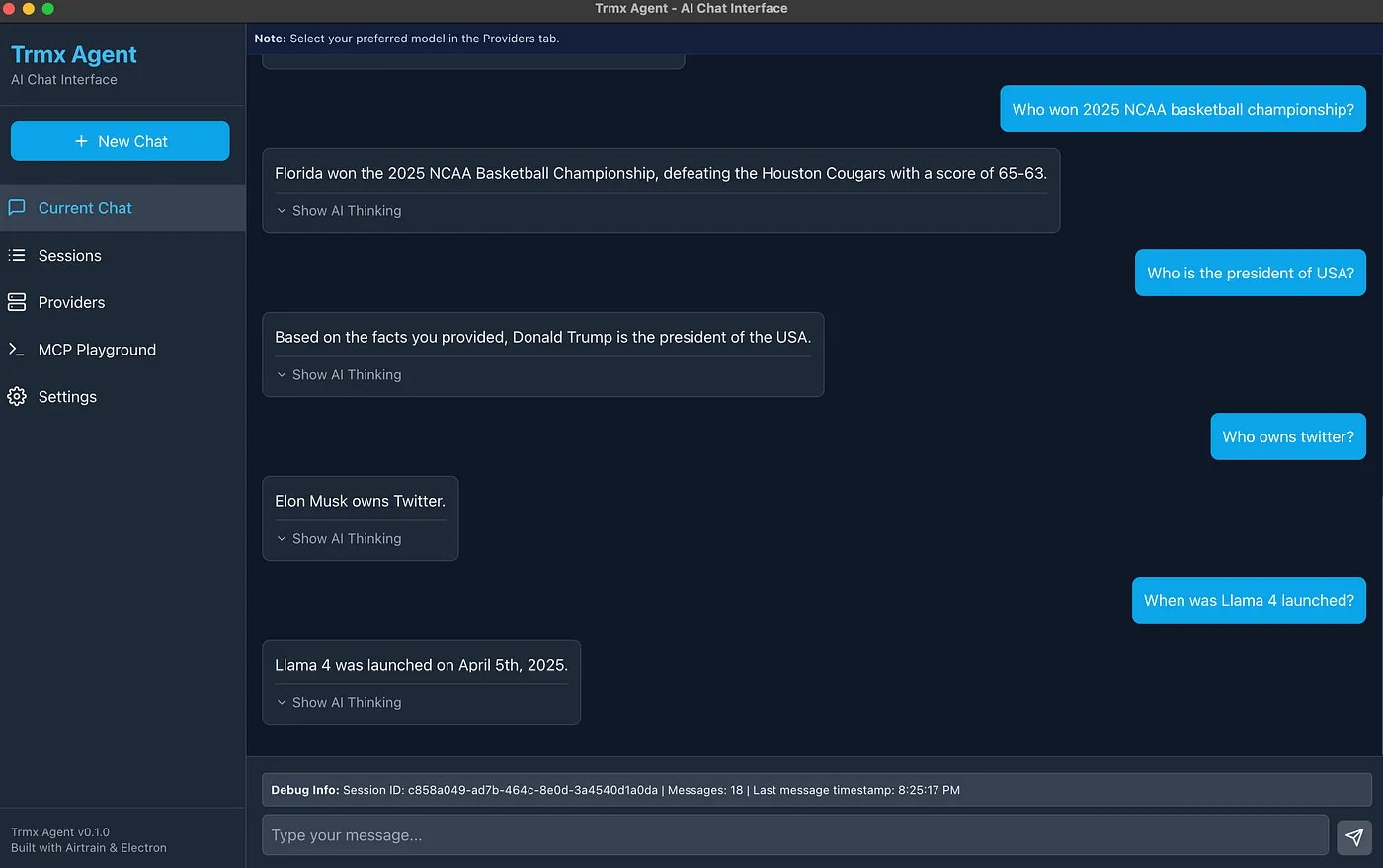Close the window with the red button
Screen dimensions: 1383x868
pos(9,9)
